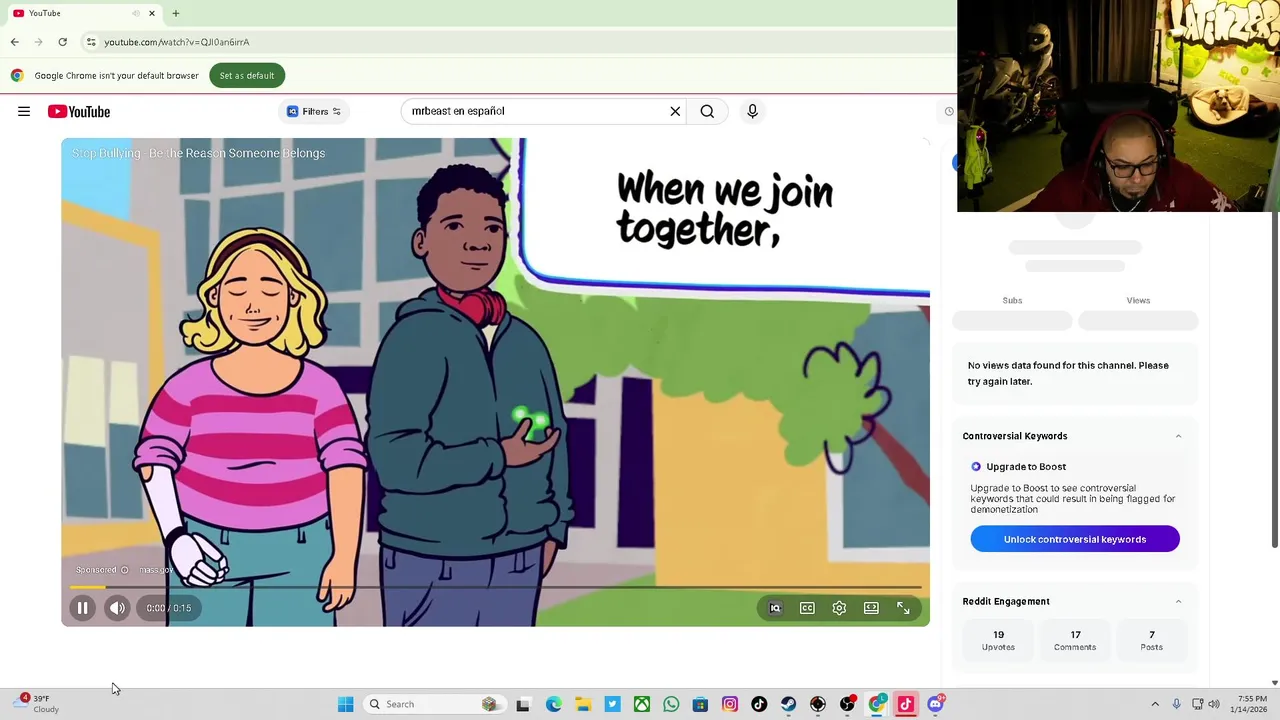1280x720 pixels.
Task: Click the vidIQ icon in player controls
Action: click(775, 608)
